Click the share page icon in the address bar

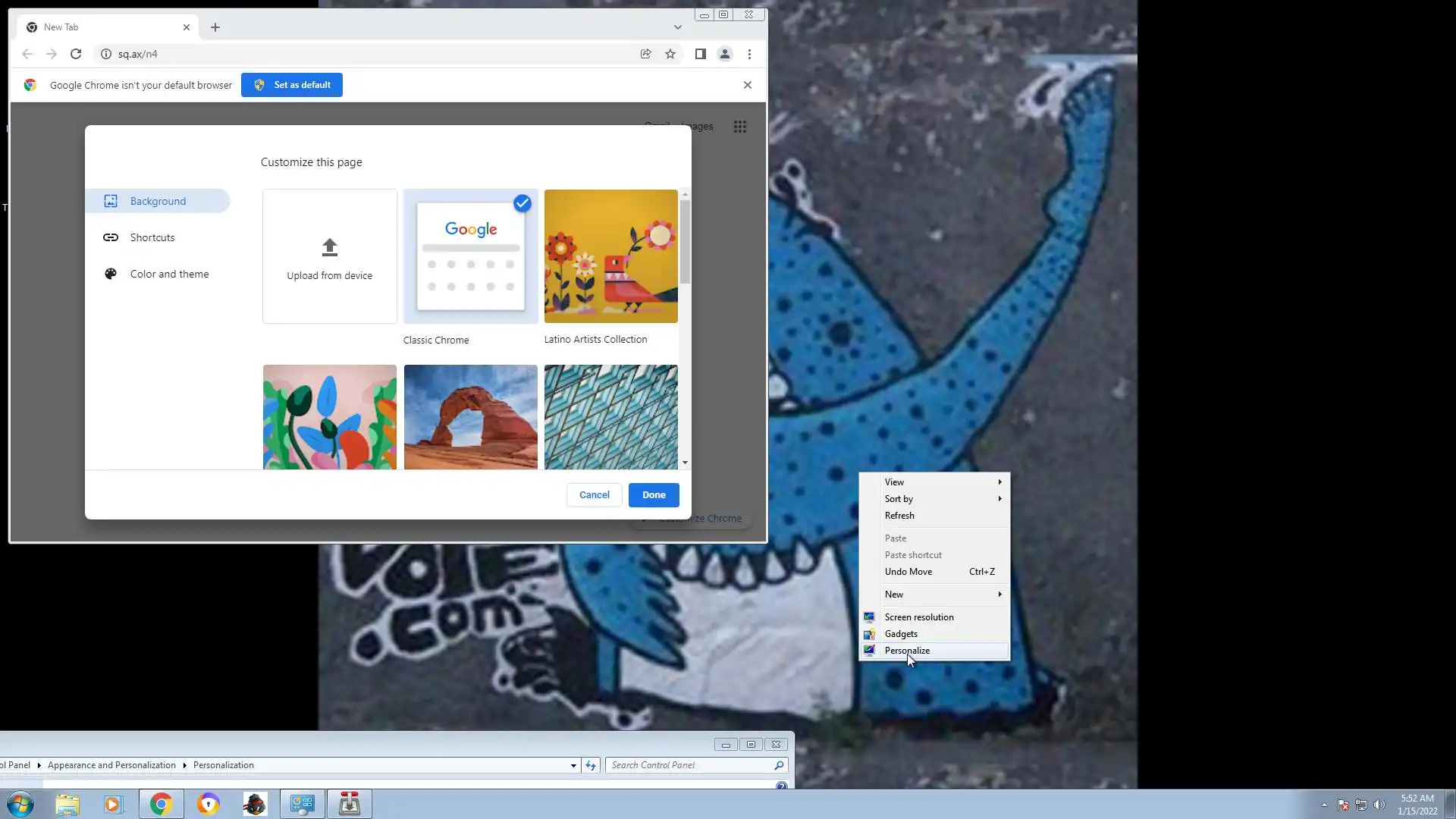(645, 54)
